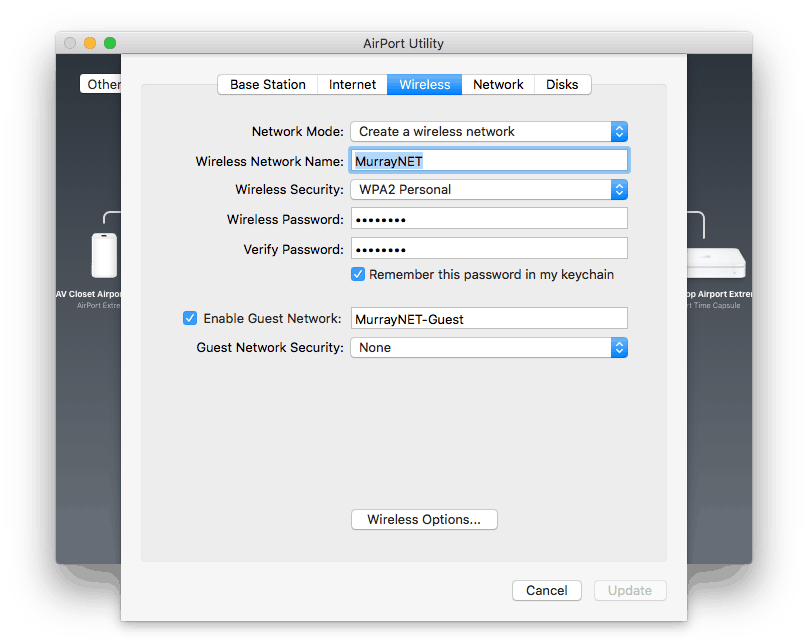Select the AirPort Time Capsule device icon
The width and height of the screenshot is (808, 644).
[x=716, y=263]
